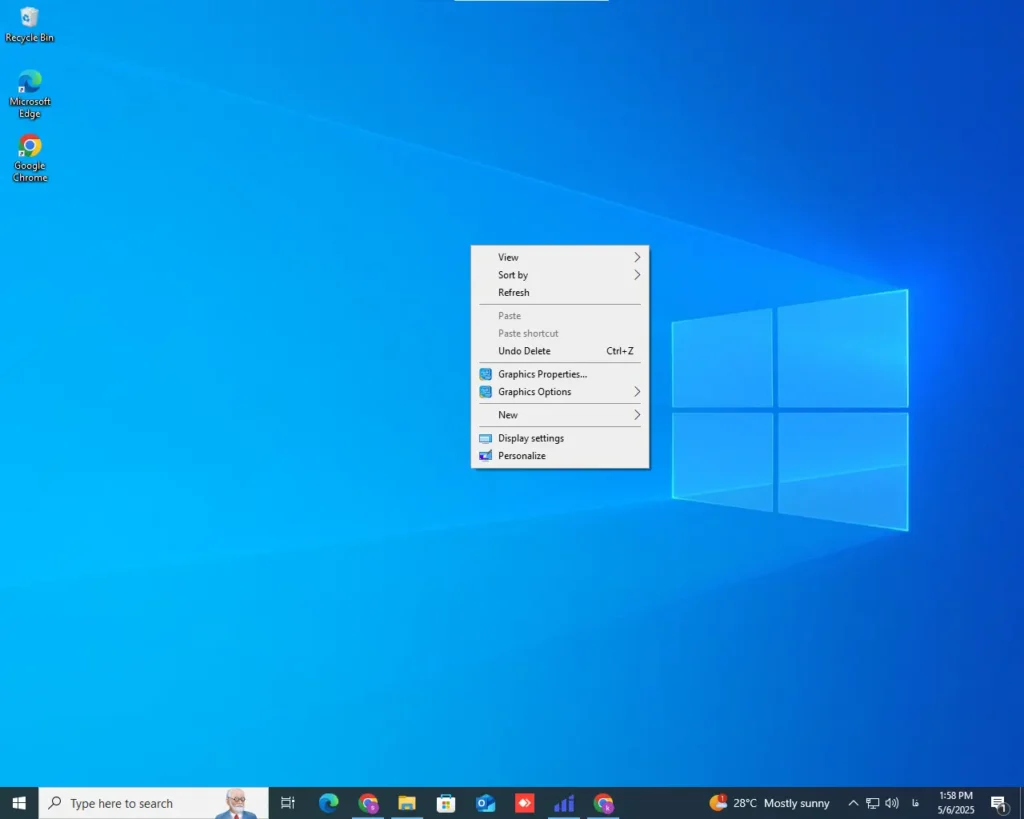Open the red AnyDesk taskbar icon
The width and height of the screenshot is (1024, 819).
click(x=524, y=803)
